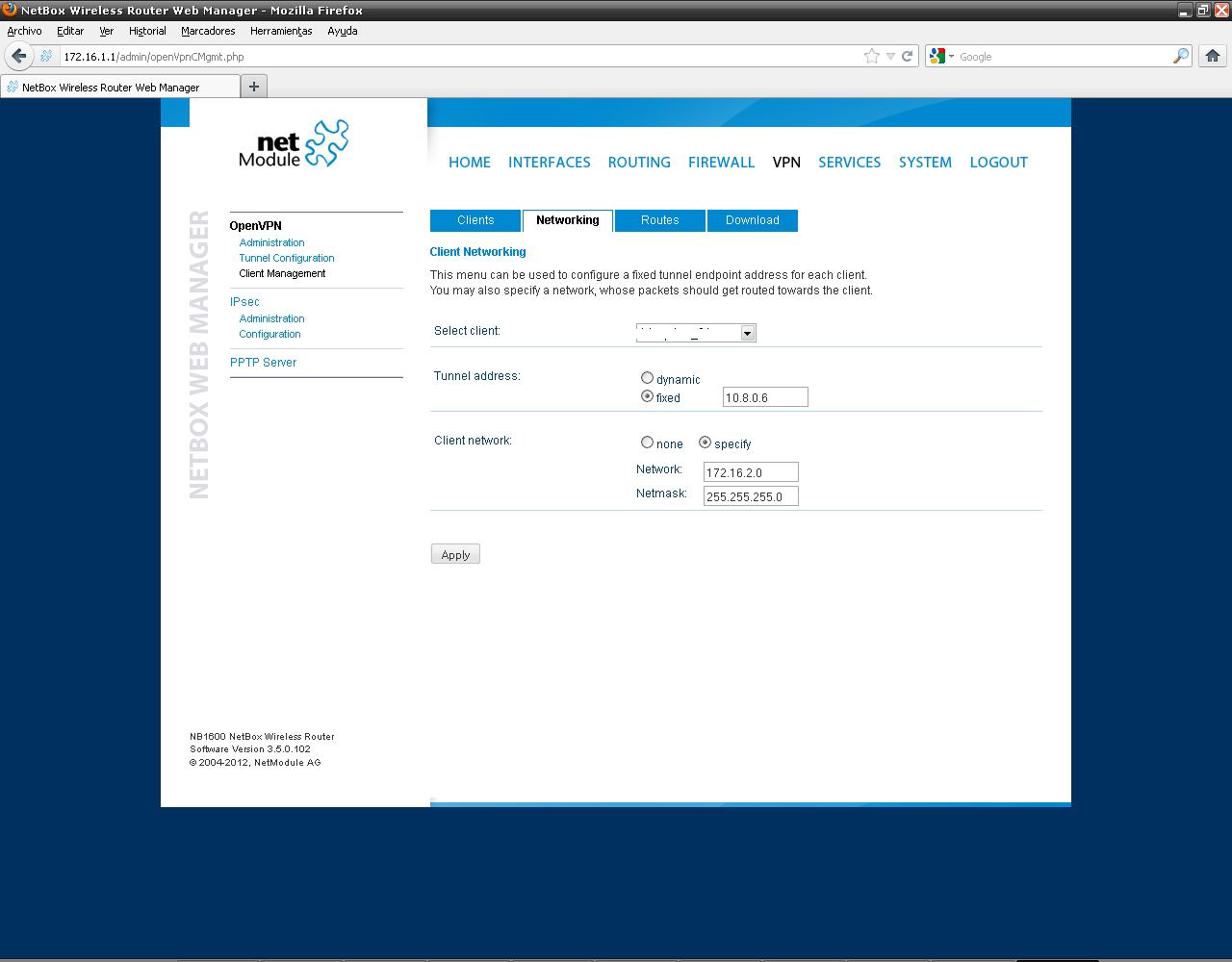Select specify for client network
1232x962 pixels.
(705, 443)
